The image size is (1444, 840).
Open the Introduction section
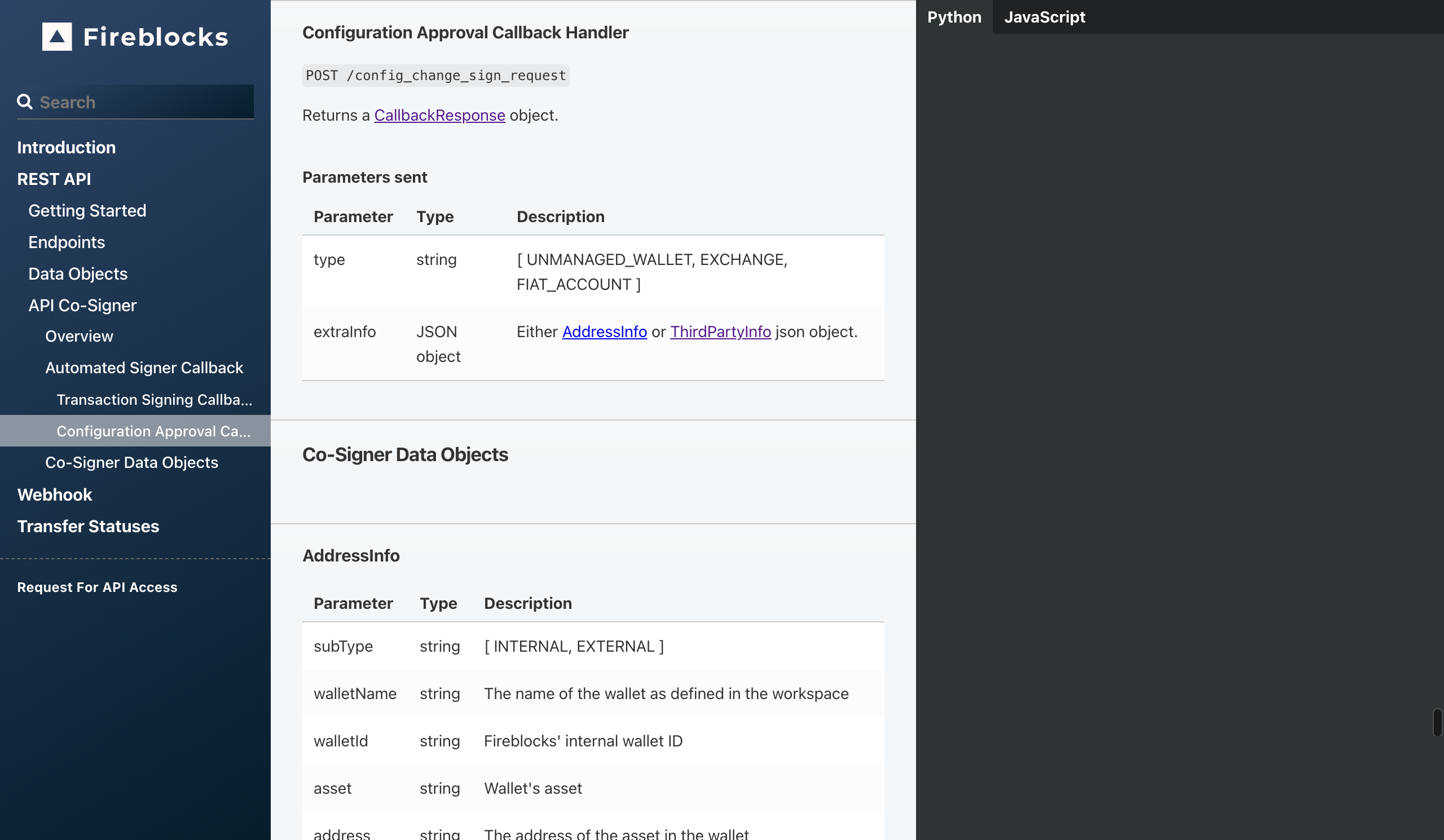(x=66, y=147)
